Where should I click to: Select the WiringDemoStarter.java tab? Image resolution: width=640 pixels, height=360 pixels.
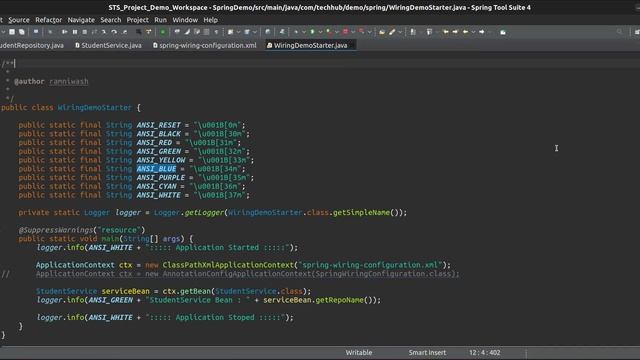(x=310, y=45)
